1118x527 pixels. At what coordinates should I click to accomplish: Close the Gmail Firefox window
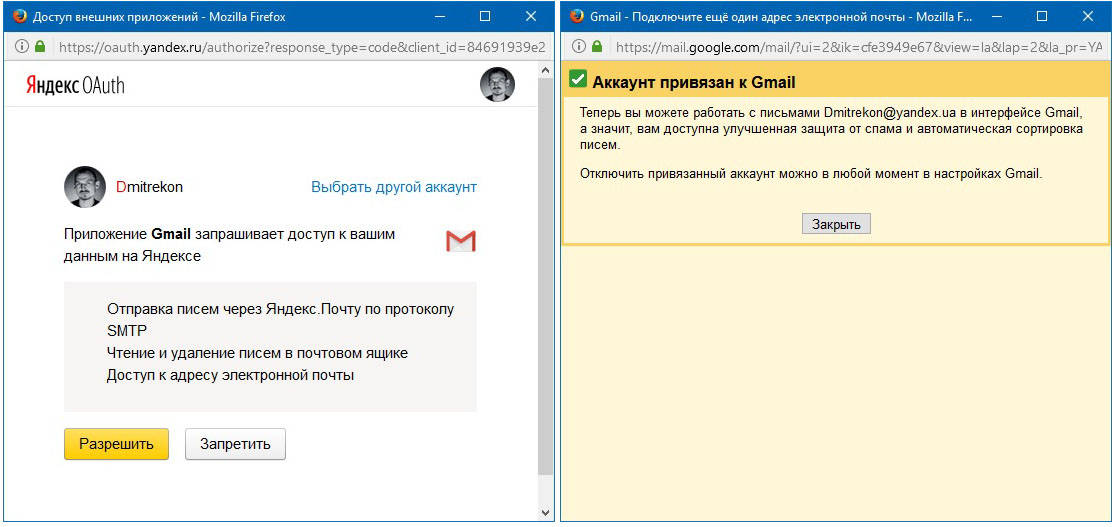(1087, 16)
